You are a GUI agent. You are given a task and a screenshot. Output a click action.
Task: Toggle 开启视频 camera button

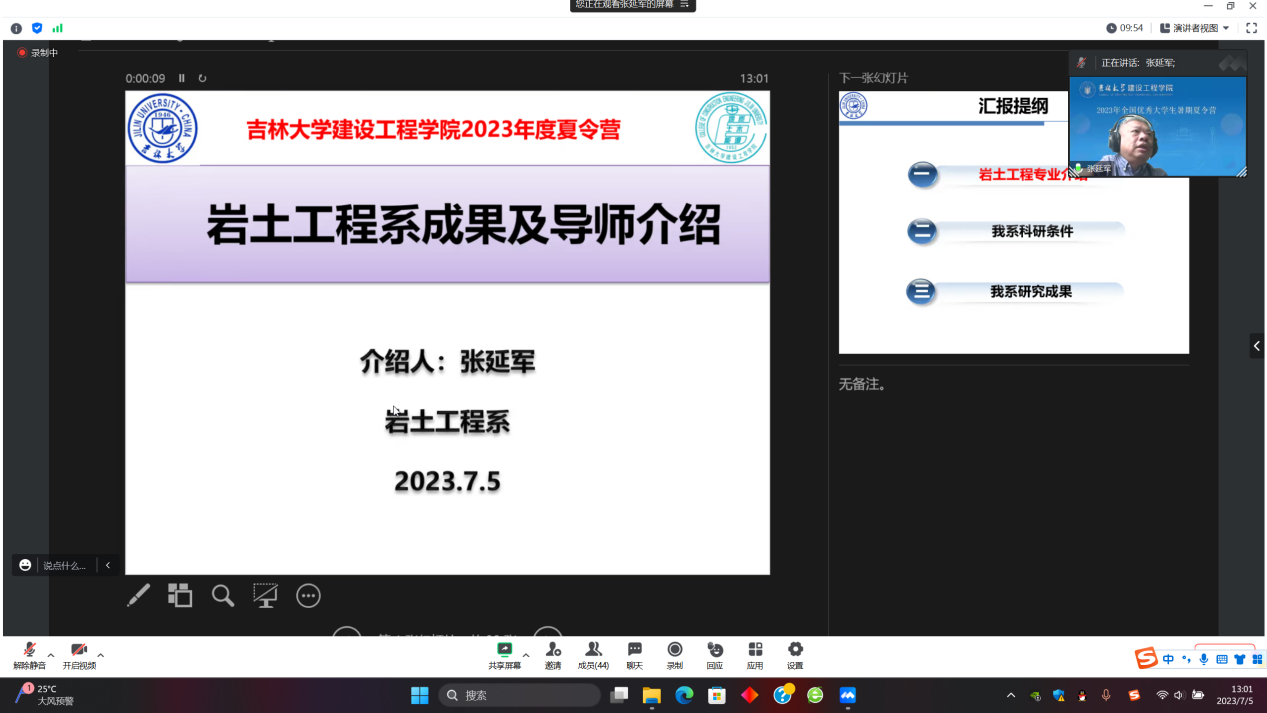point(79,655)
